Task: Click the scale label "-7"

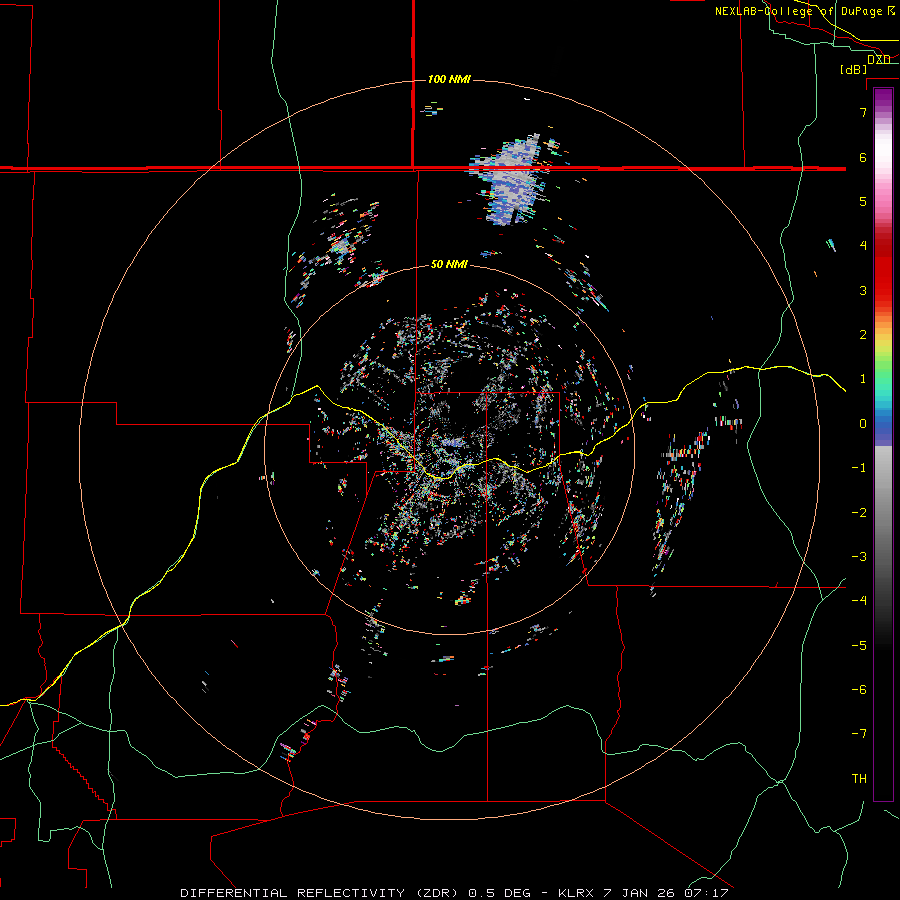Action: coord(859,734)
